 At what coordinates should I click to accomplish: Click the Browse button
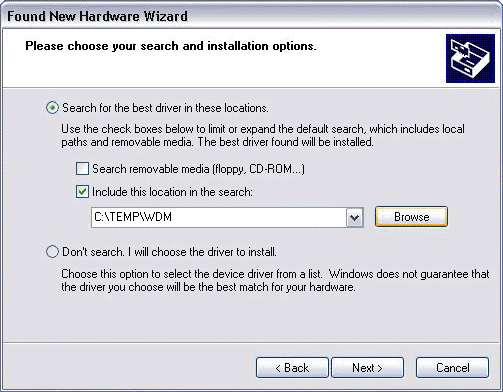(x=411, y=217)
